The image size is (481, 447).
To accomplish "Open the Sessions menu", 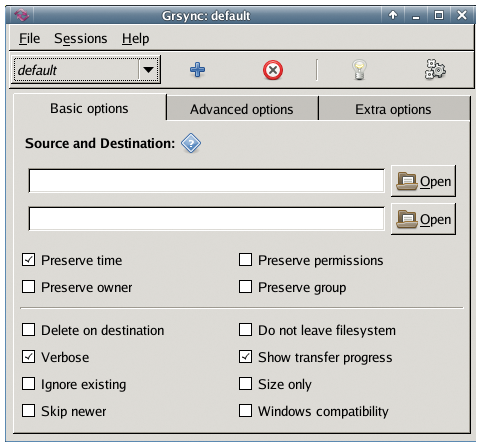I will (81, 38).
